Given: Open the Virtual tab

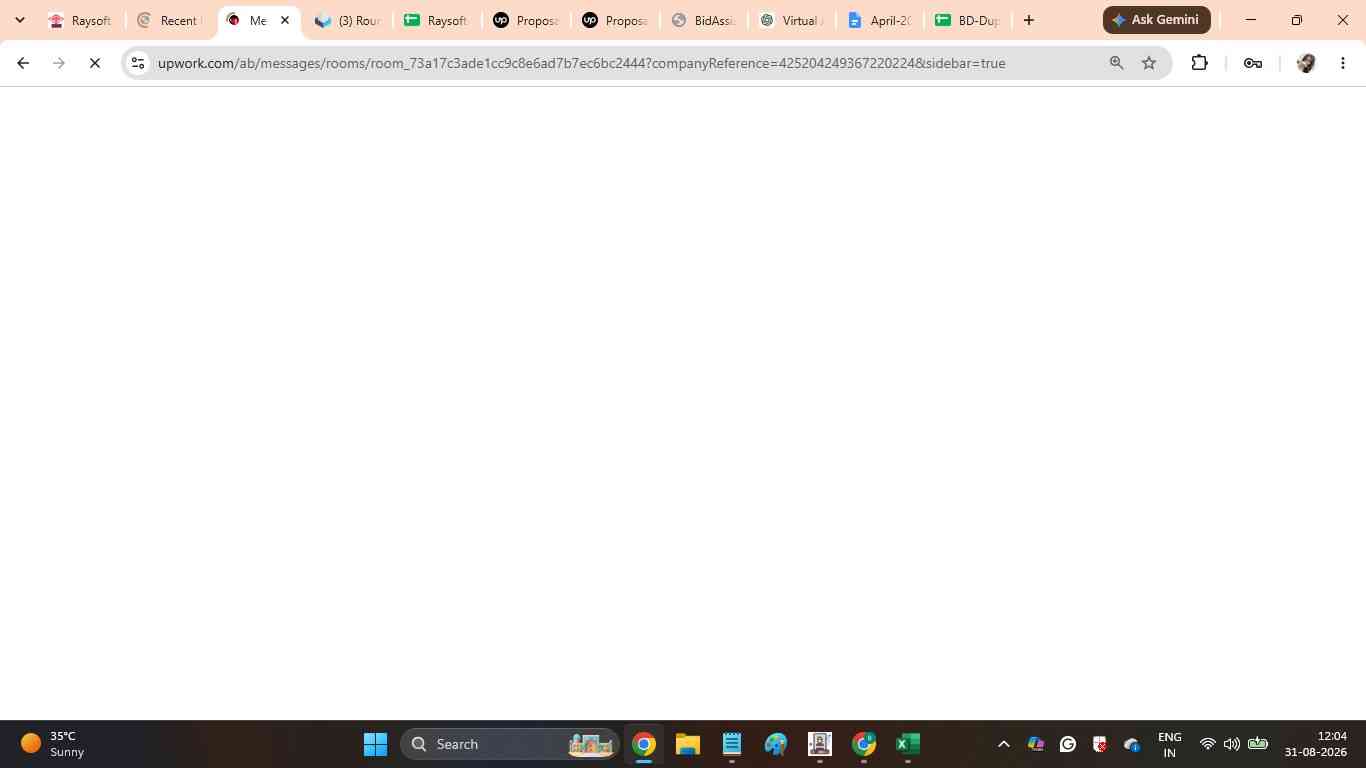Looking at the screenshot, I should 791,20.
